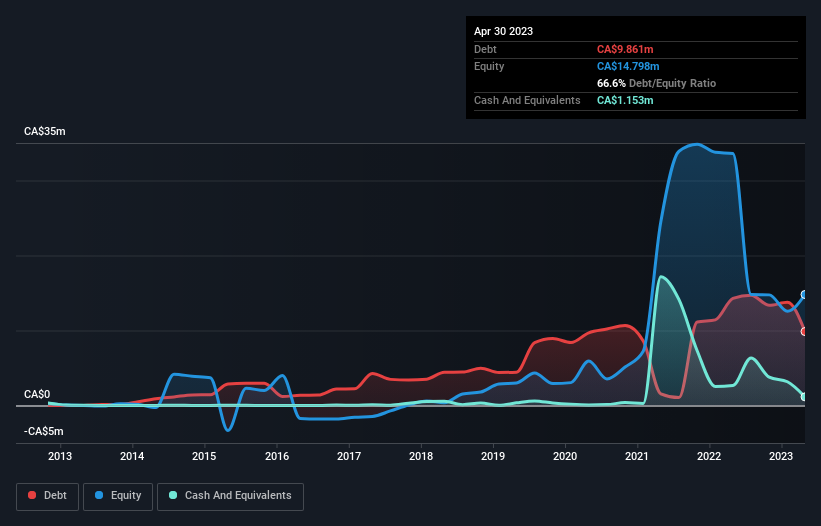The height and width of the screenshot is (526, 821).
Task: Click the 2018 x-axis label
Action: [421, 456]
